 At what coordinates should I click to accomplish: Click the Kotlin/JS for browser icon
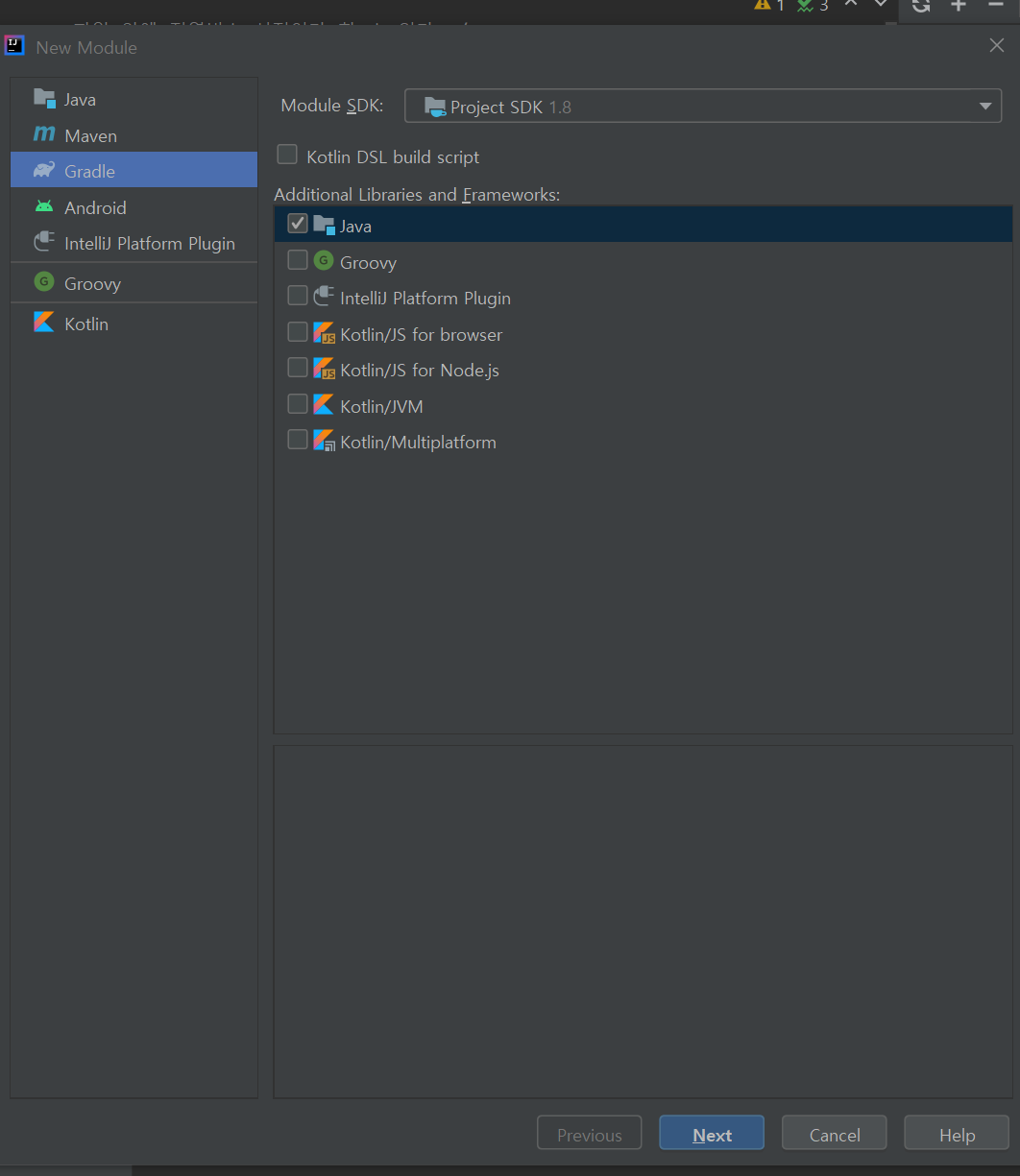coord(324,333)
